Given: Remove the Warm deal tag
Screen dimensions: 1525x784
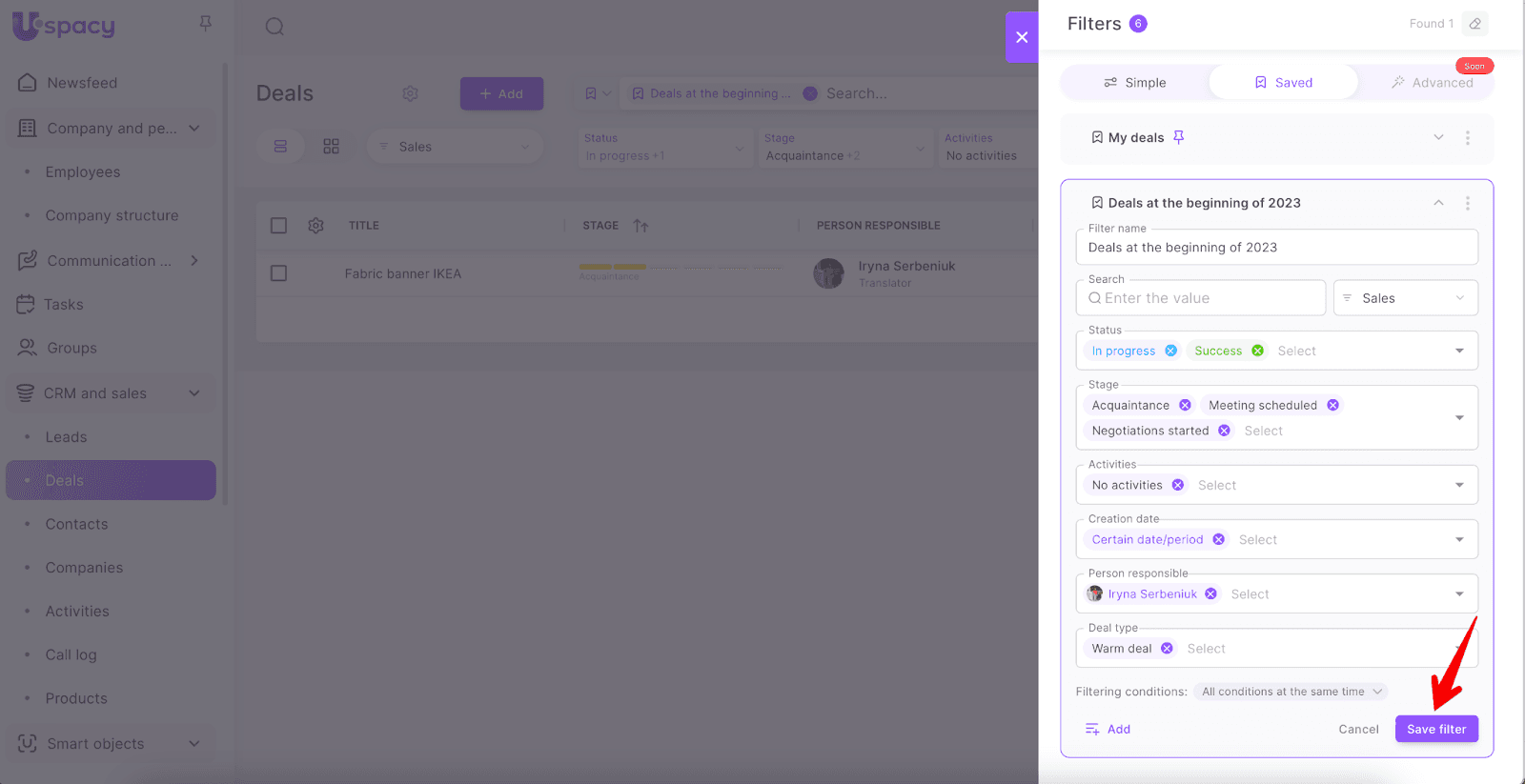Looking at the screenshot, I should tap(1167, 648).
